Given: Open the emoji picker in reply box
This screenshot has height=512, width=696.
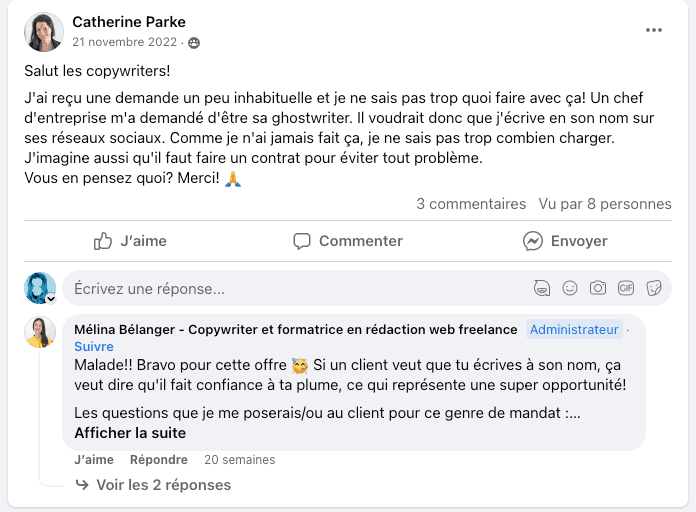Looking at the screenshot, I should coord(570,288).
